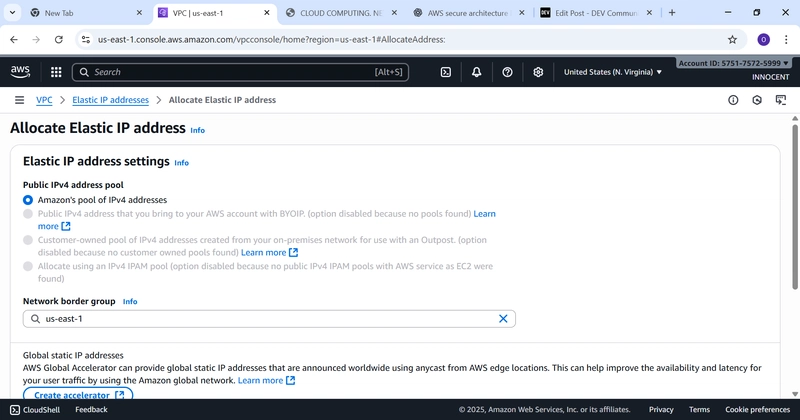This screenshot has height=420, width=800.
Task: Open the Chrome profile avatar
Action: pyautogui.click(x=763, y=39)
